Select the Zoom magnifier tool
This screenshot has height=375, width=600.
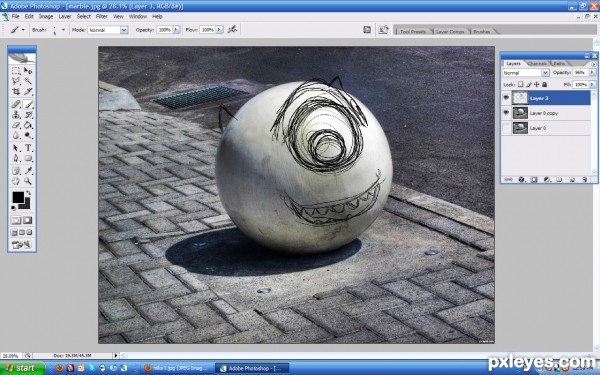(x=28, y=181)
